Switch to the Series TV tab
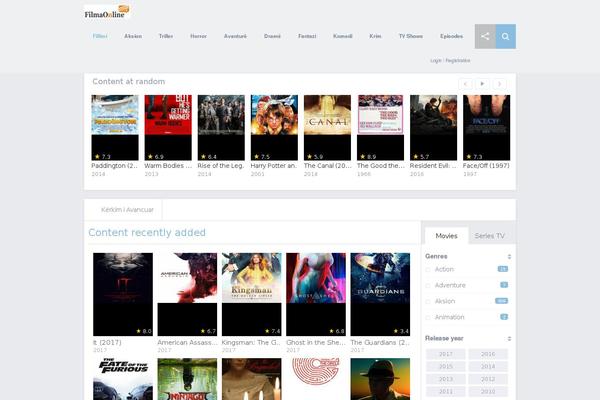The height and width of the screenshot is (400, 600). [x=489, y=236]
